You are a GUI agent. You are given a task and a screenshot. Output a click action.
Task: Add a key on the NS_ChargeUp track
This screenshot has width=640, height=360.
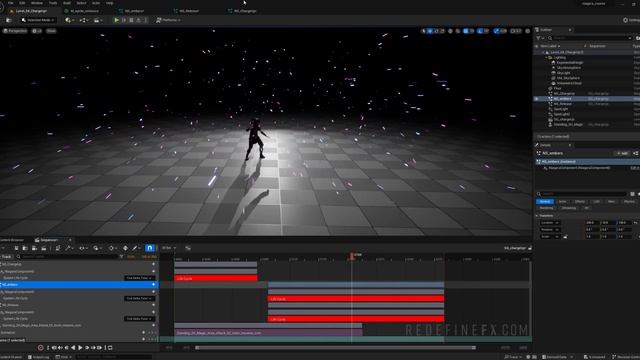(153, 264)
